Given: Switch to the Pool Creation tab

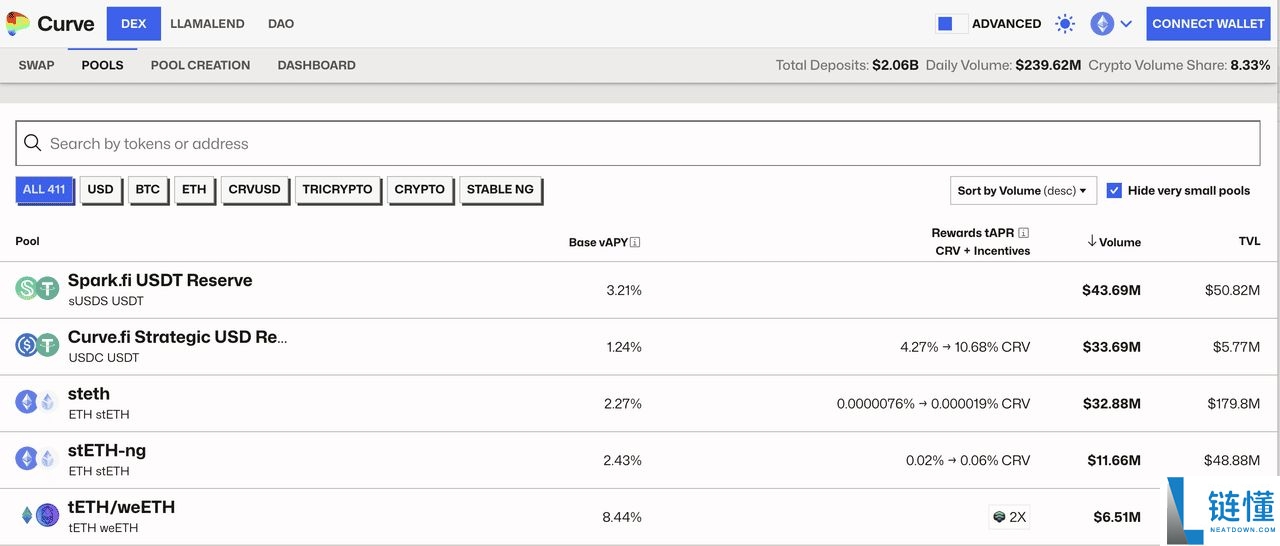Looking at the screenshot, I should click(200, 65).
